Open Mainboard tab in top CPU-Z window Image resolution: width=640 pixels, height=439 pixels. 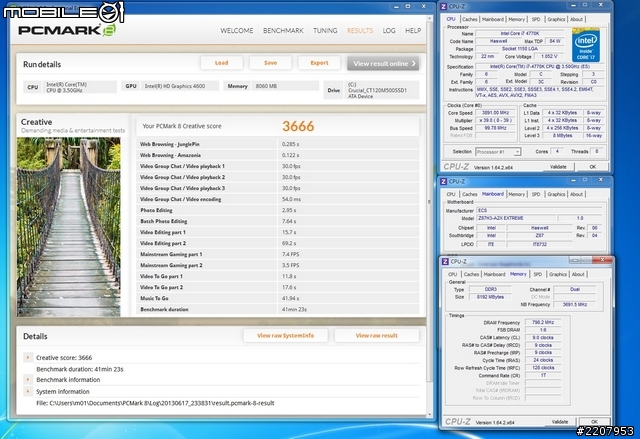tap(493, 19)
